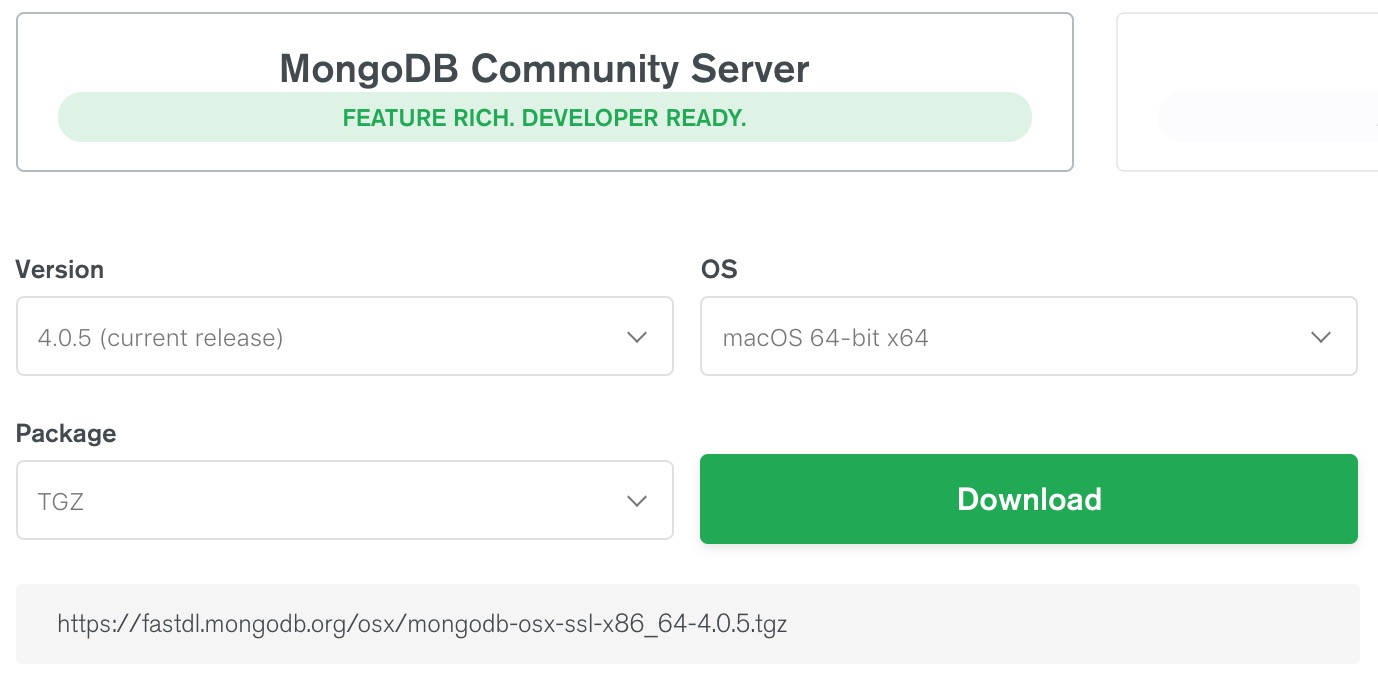Select the MongoDB Community Server tab card
Screen dimensions: 1378x684
click(545, 92)
